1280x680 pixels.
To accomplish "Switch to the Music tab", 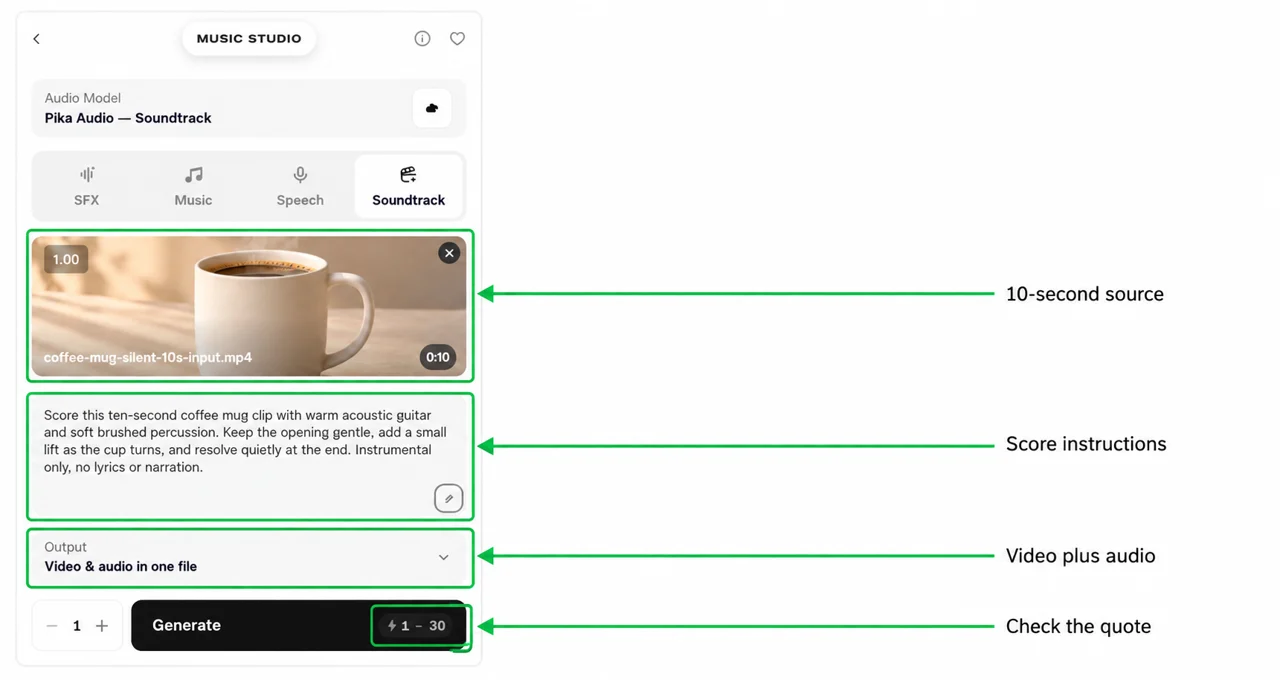I will pyautogui.click(x=193, y=186).
